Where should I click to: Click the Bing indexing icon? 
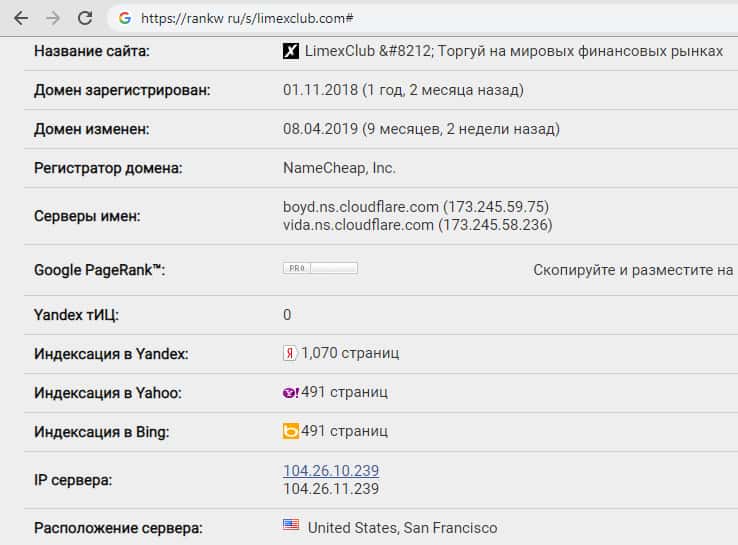(291, 432)
